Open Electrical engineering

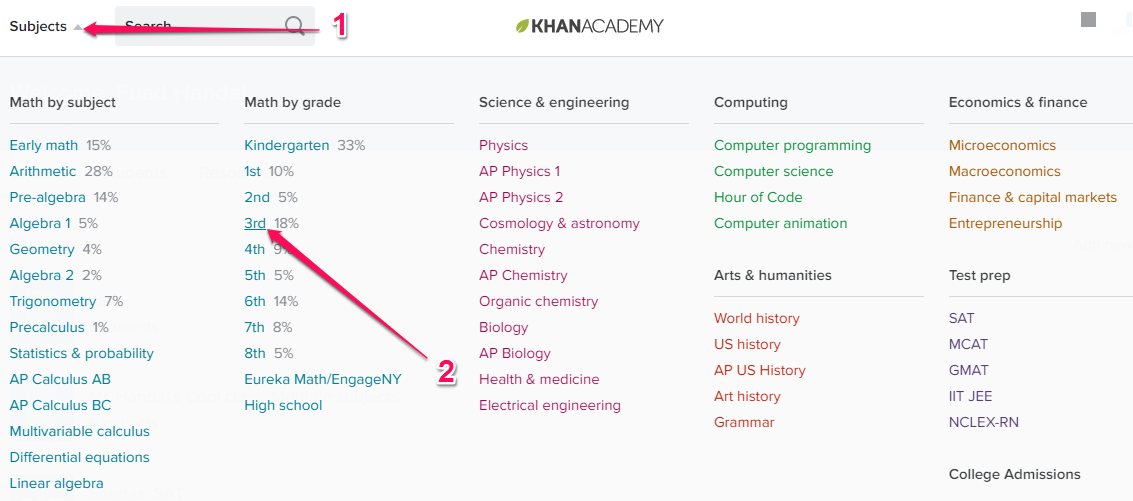tap(549, 405)
